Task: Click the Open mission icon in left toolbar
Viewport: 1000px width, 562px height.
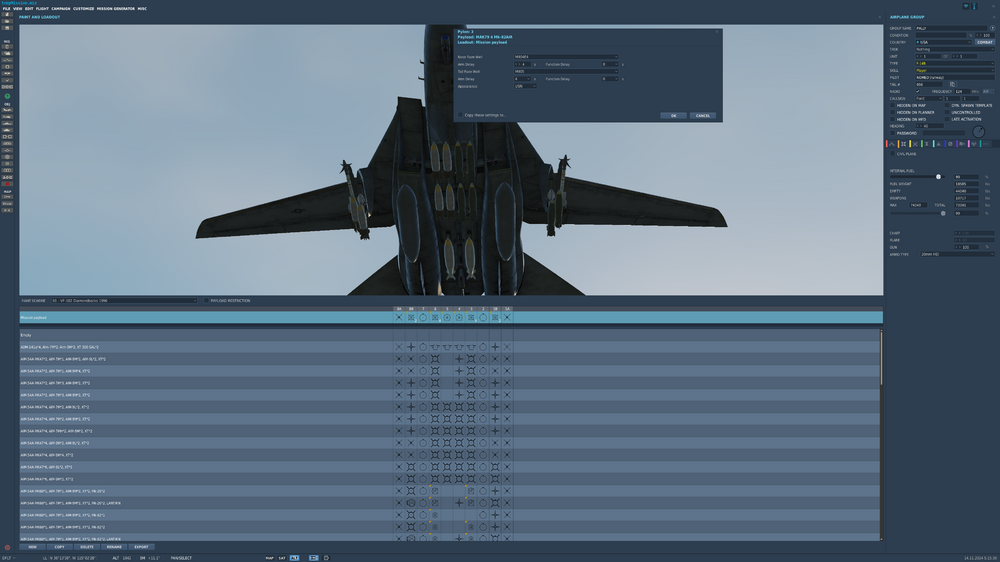Action: tap(7, 21)
